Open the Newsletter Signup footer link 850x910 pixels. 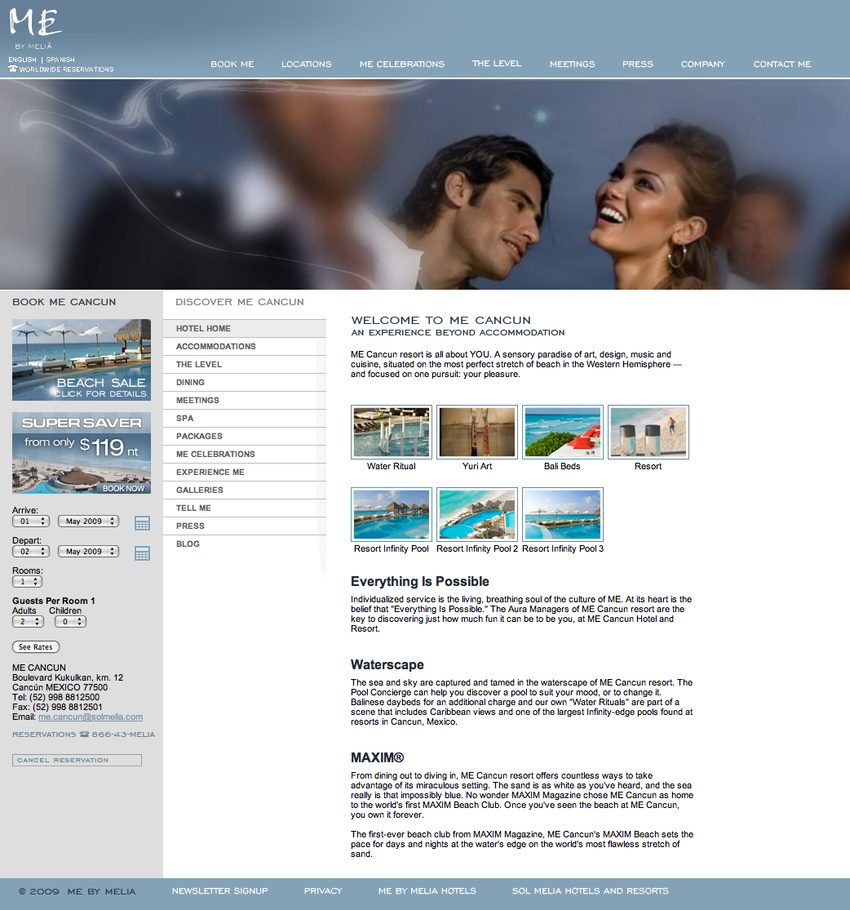(220, 891)
